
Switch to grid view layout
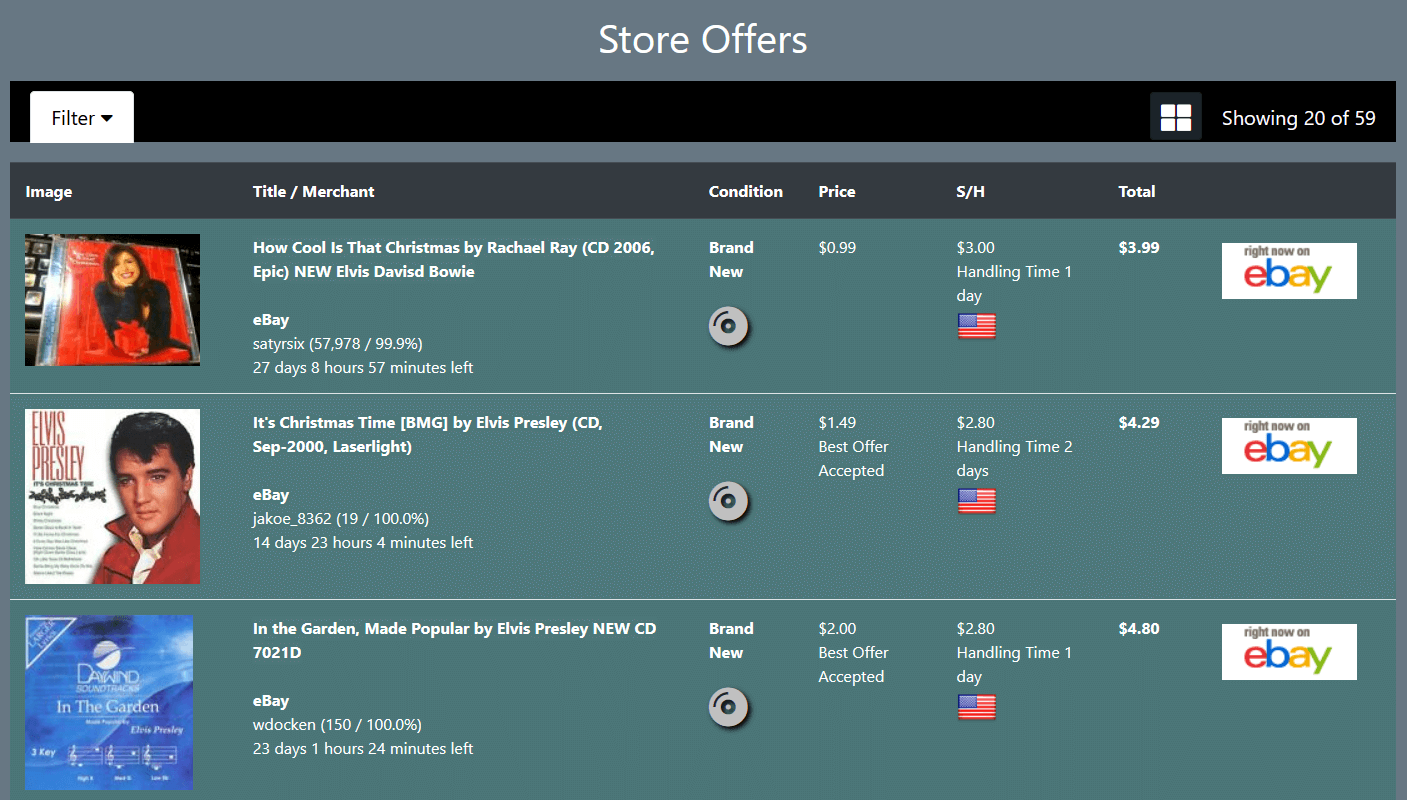coord(1175,117)
